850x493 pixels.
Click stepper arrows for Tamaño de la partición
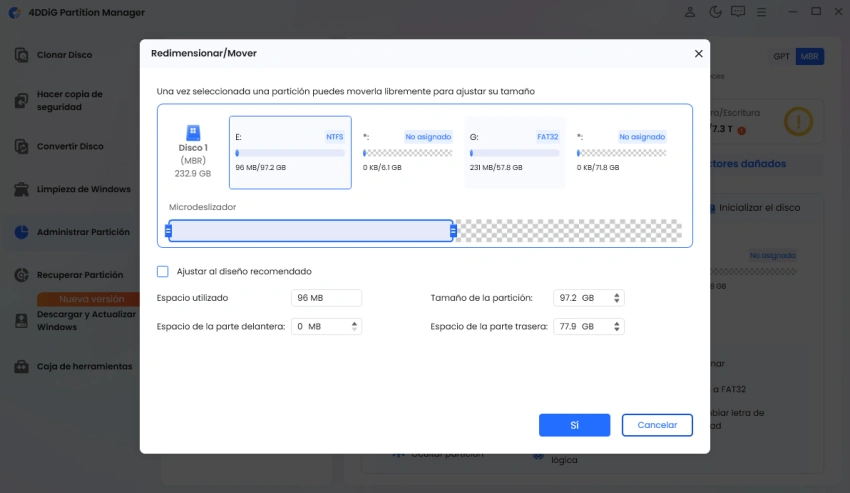click(616, 298)
